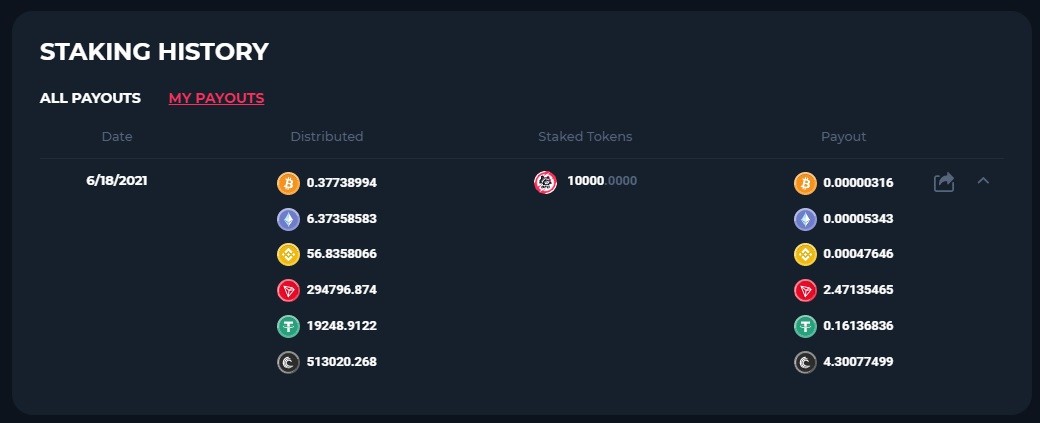This screenshot has width=1040, height=423.
Task: Click the Bitcoin icon in Distributed column
Action: pos(288,183)
